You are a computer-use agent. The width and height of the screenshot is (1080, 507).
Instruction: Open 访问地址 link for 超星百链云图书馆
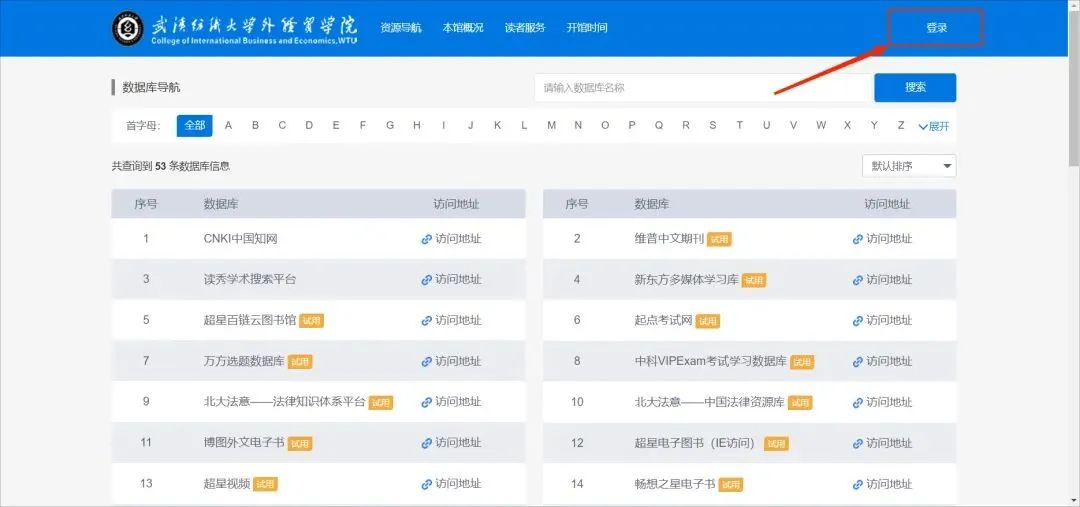coord(451,320)
